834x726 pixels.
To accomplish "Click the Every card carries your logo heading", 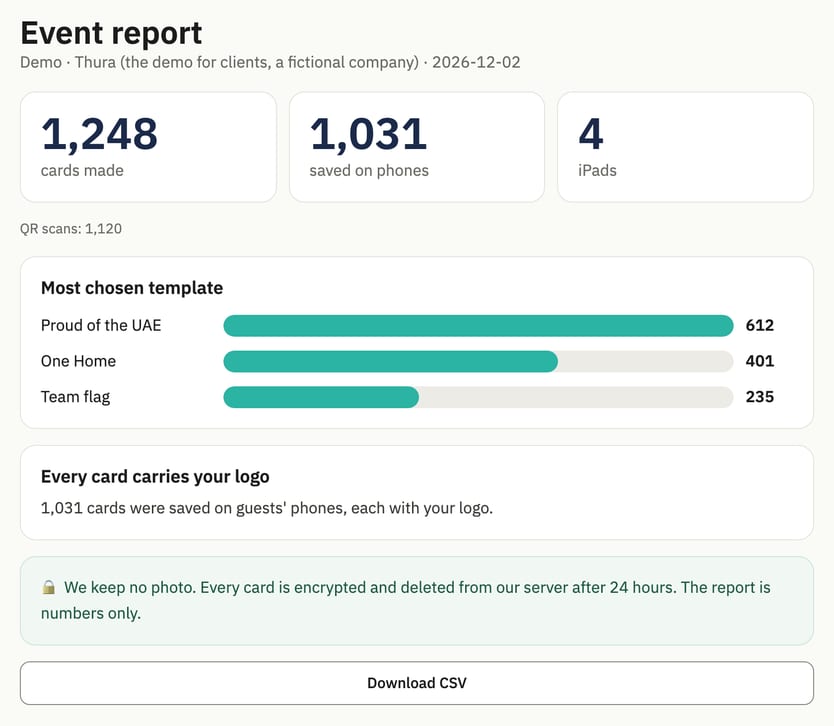I will coord(155,477).
